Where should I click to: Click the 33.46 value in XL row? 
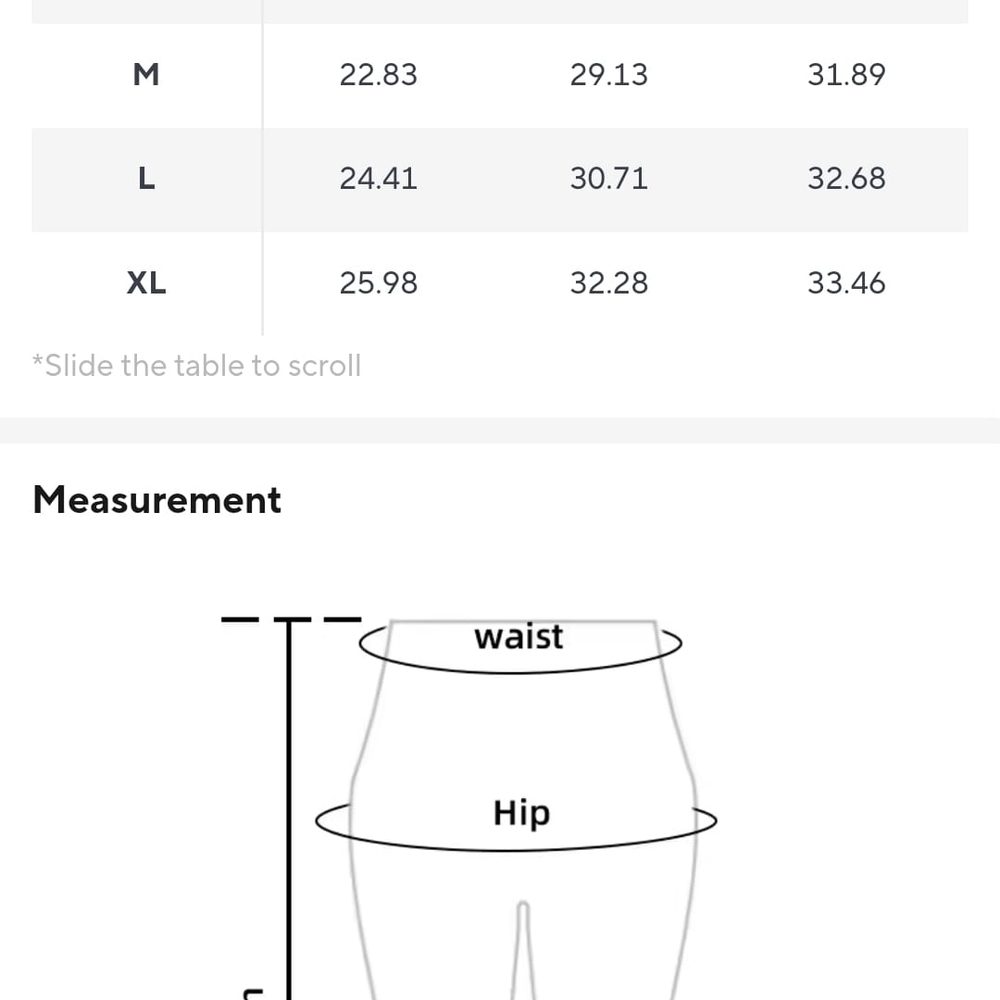point(846,283)
